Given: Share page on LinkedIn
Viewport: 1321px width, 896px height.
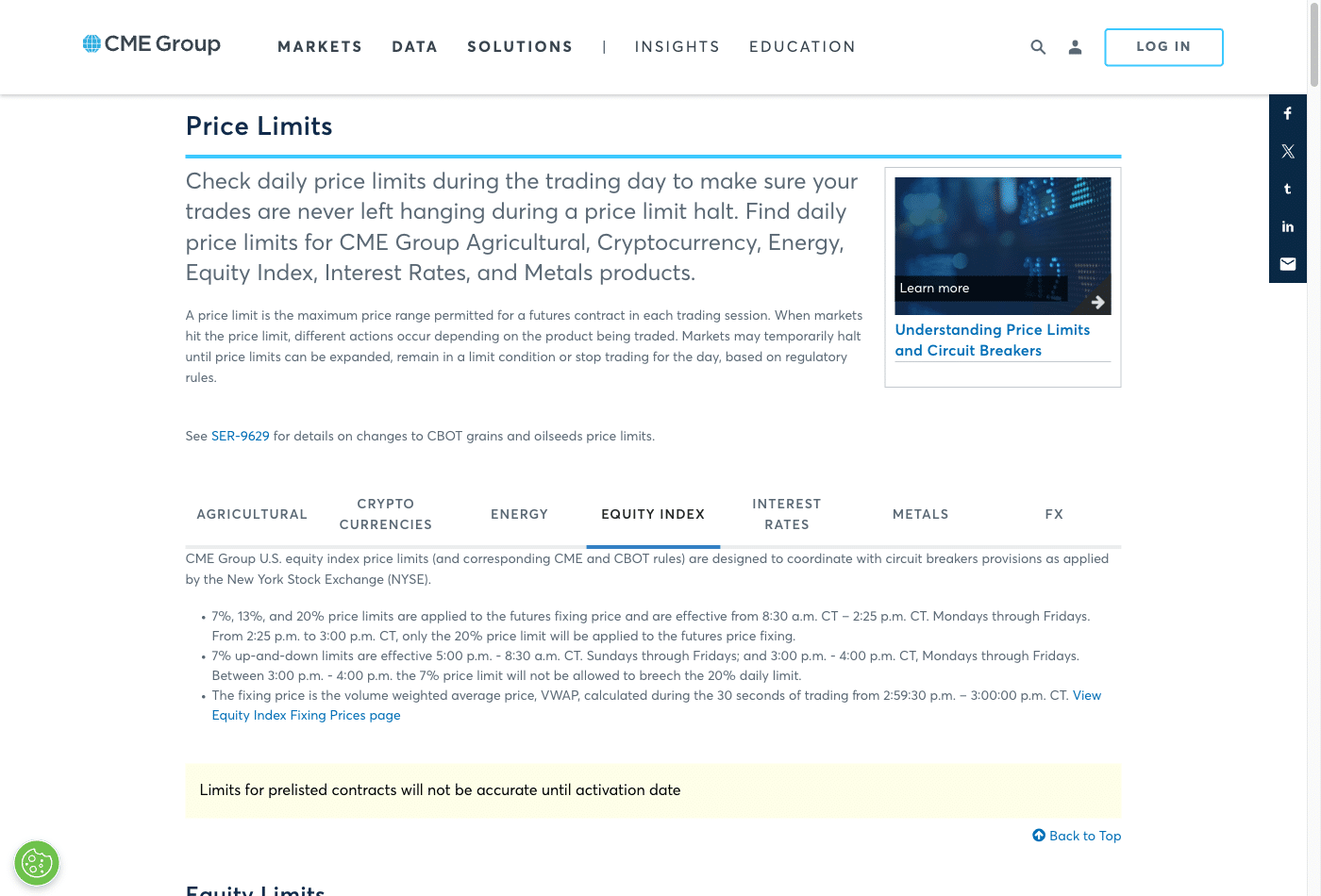Looking at the screenshot, I should click(x=1288, y=226).
